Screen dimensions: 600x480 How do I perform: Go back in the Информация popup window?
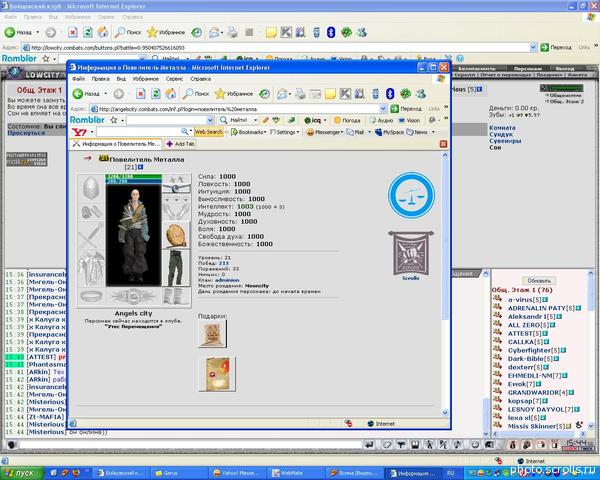click(x=87, y=94)
